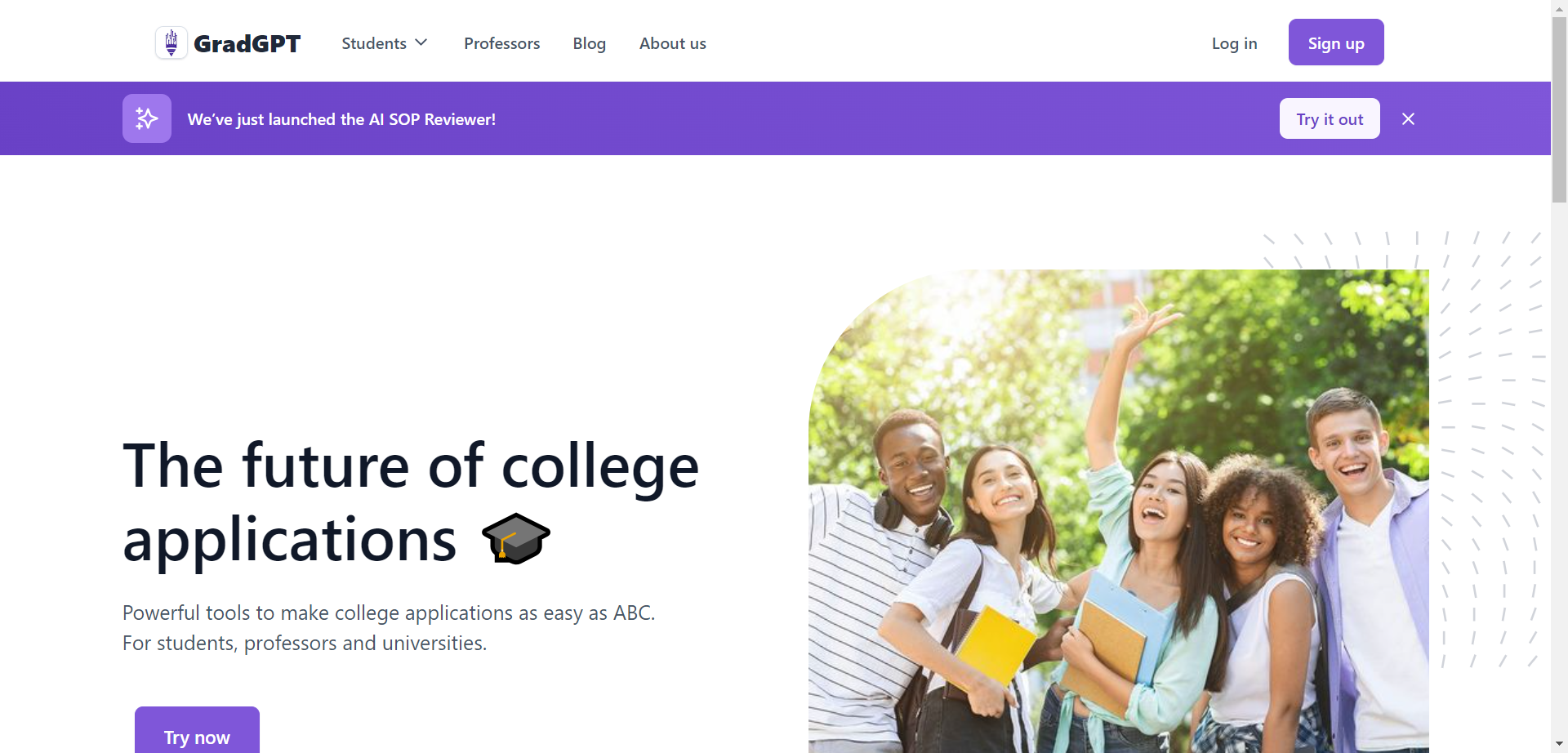Open the Blog link
This screenshot has width=1568, height=753.
coord(589,43)
